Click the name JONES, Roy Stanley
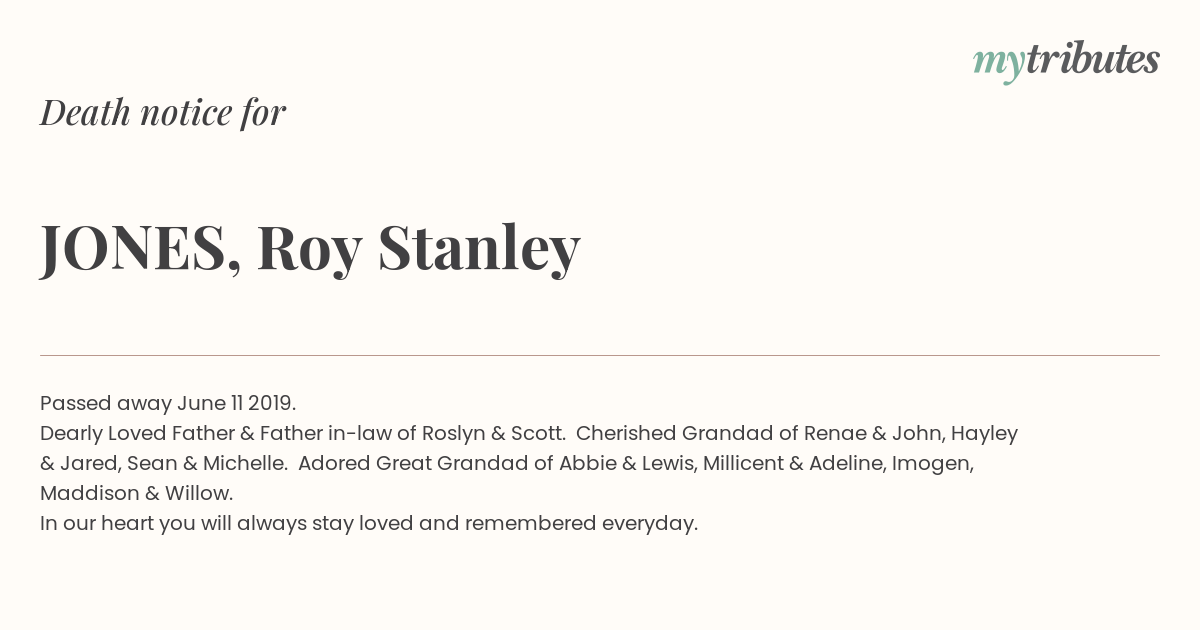 [x=310, y=248]
